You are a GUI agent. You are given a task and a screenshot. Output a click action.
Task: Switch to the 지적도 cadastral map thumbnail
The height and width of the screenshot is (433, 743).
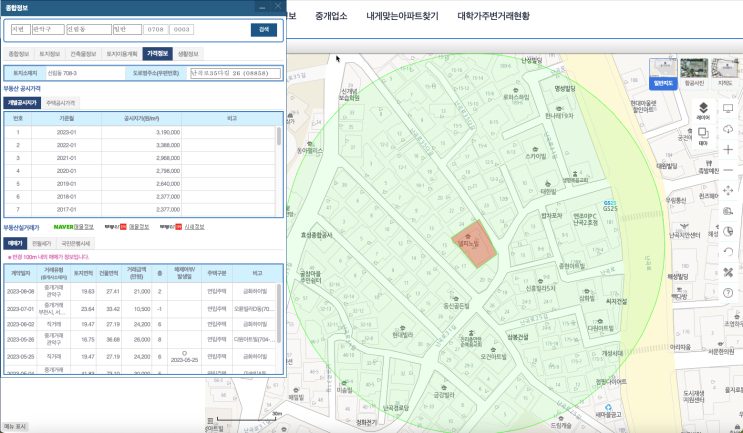pos(725,73)
